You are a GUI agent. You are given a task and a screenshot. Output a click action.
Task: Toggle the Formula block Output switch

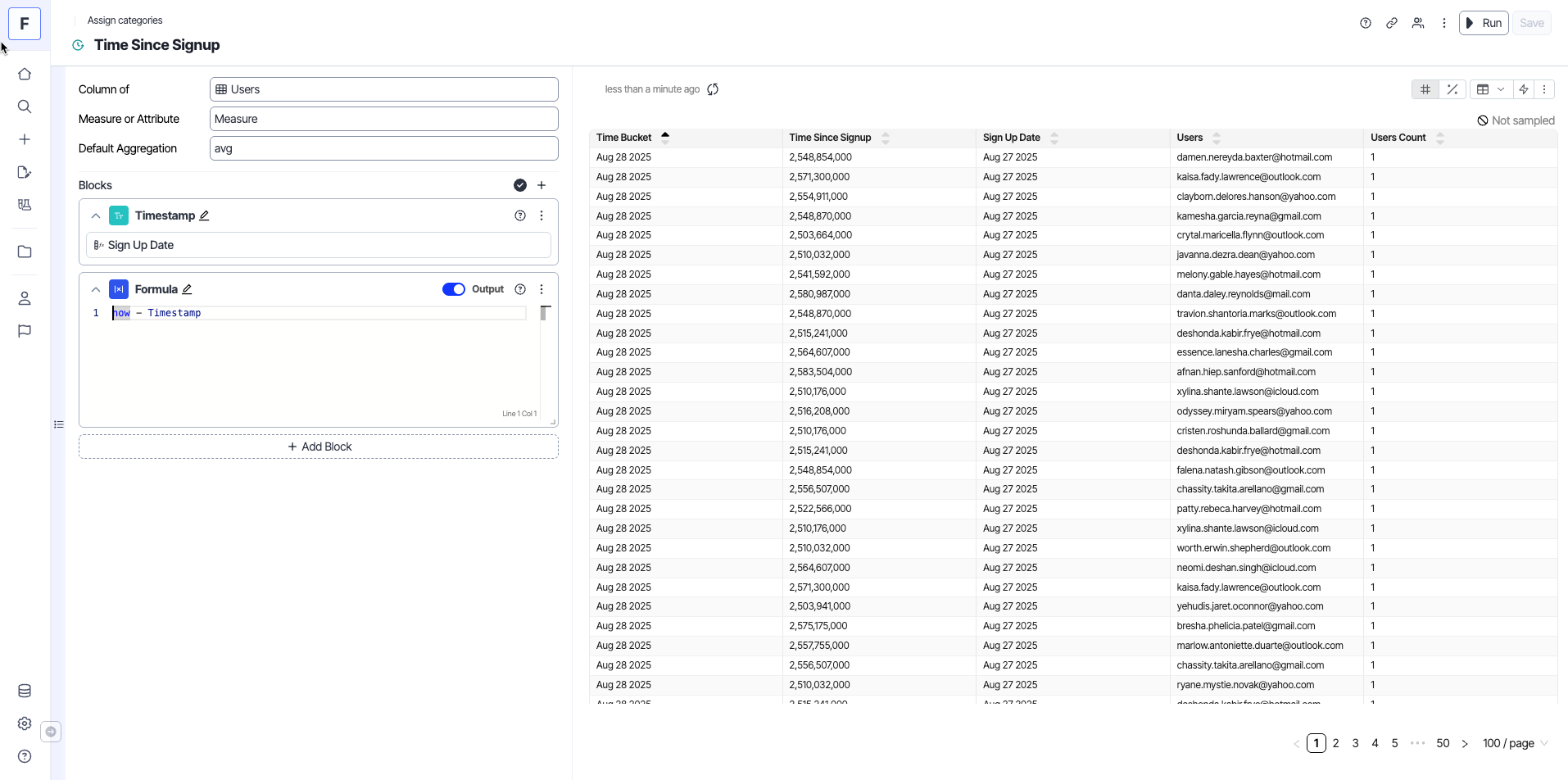click(x=453, y=289)
